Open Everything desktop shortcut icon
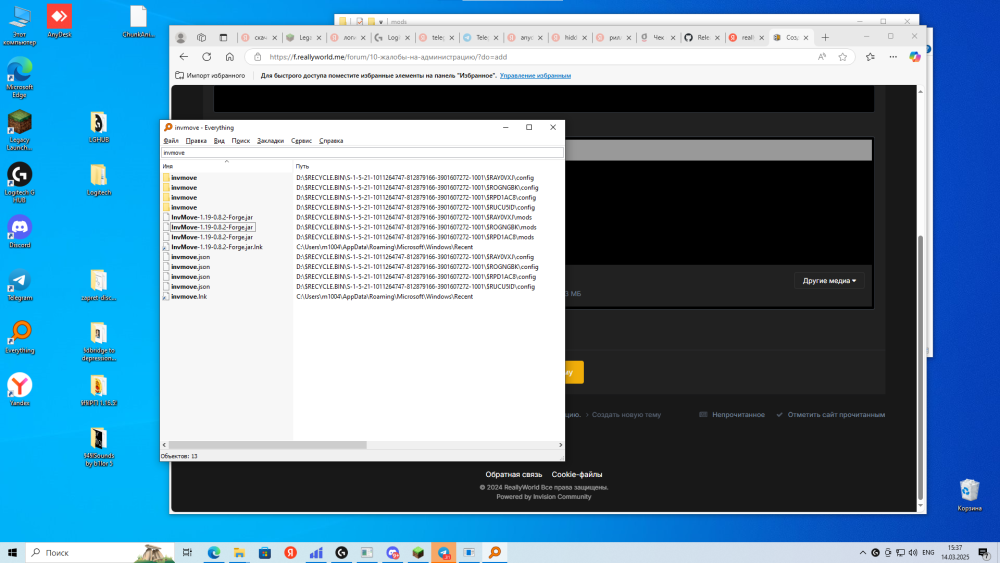The height and width of the screenshot is (563, 1000). 19,337
